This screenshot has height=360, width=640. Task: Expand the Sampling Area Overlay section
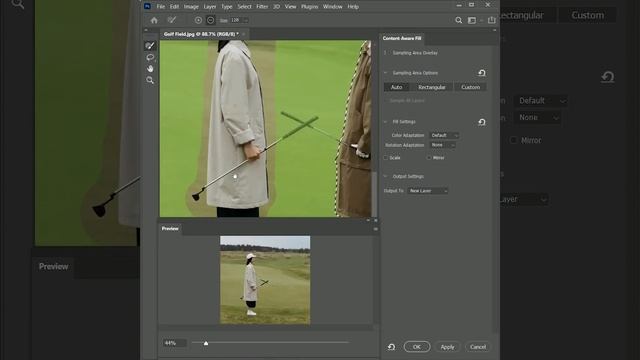click(385, 53)
